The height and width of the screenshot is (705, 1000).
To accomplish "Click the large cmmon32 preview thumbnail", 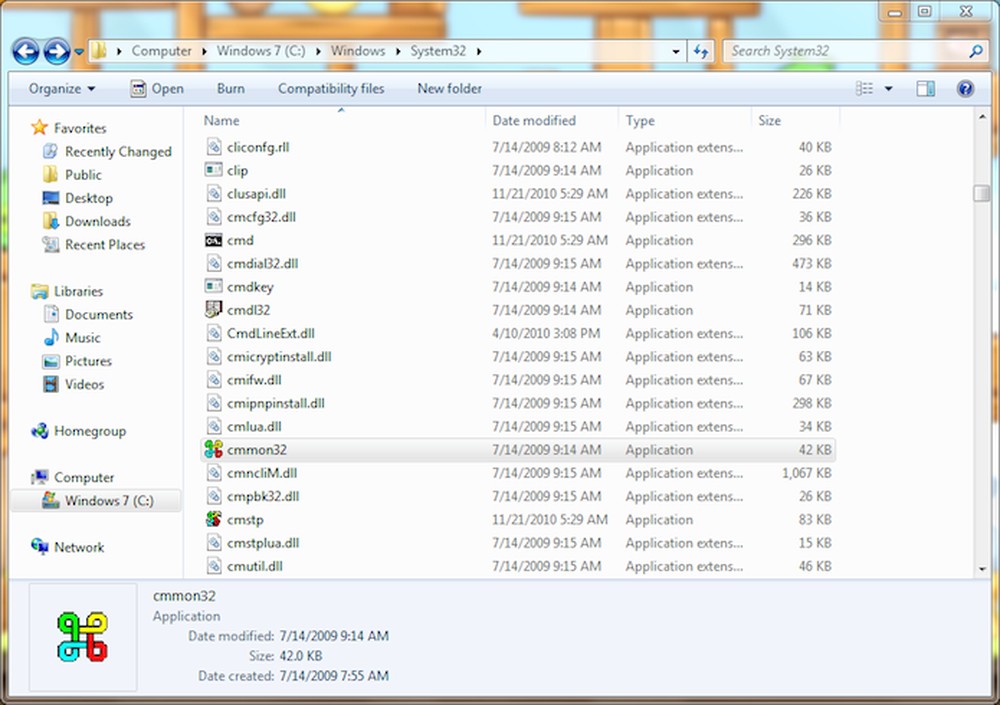I will click(82, 637).
